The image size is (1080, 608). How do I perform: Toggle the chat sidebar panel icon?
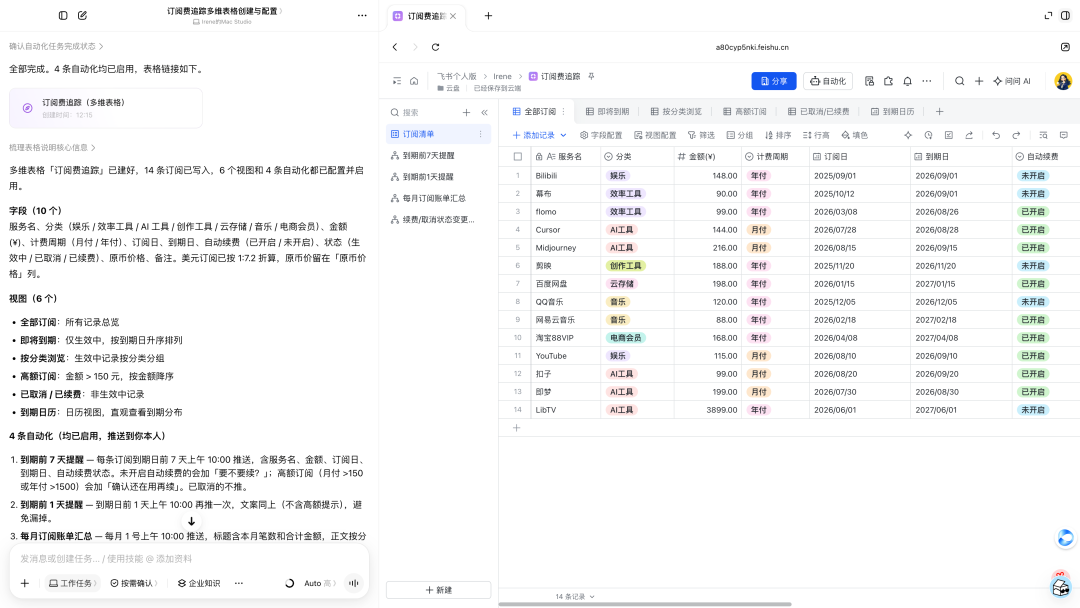[63, 15]
